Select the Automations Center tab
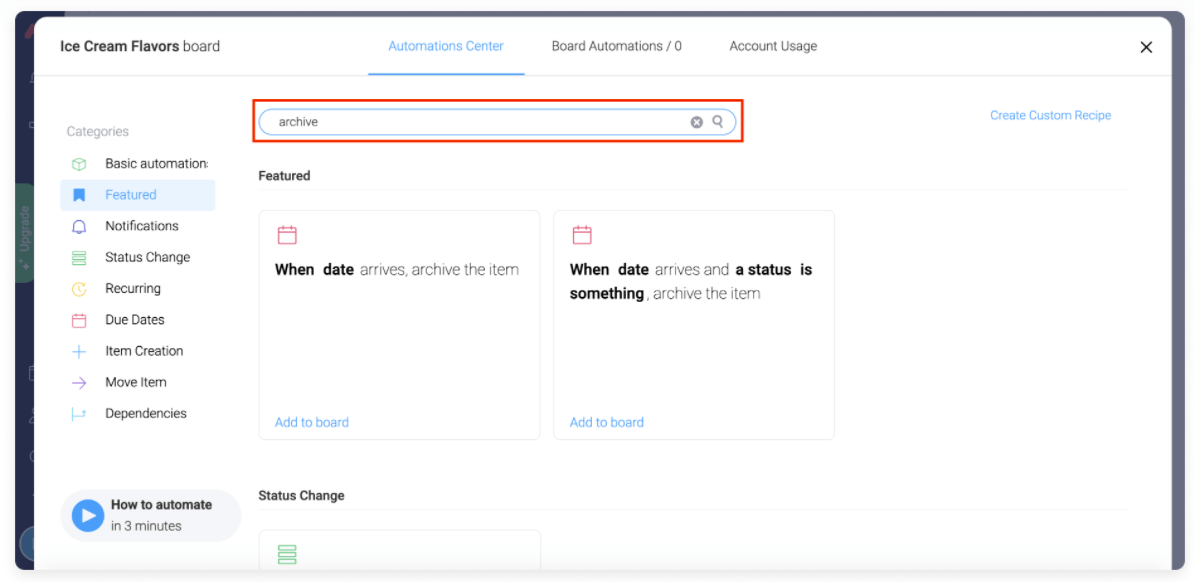Viewport: 1195px width, 582px height. (x=446, y=46)
